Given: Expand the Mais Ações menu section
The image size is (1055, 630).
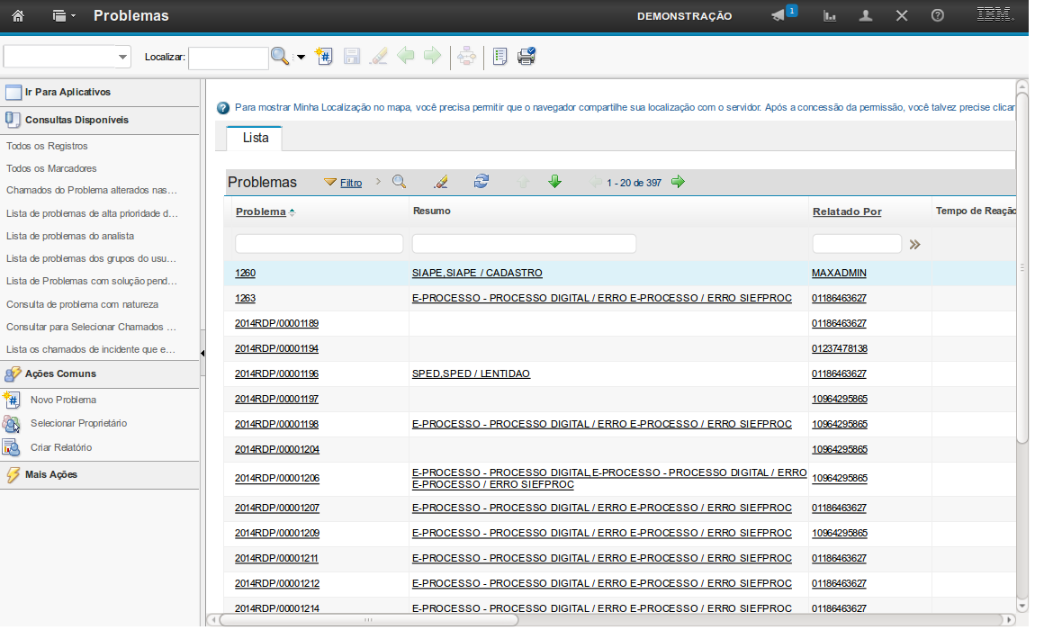Looking at the screenshot, I should coord(51,474).
